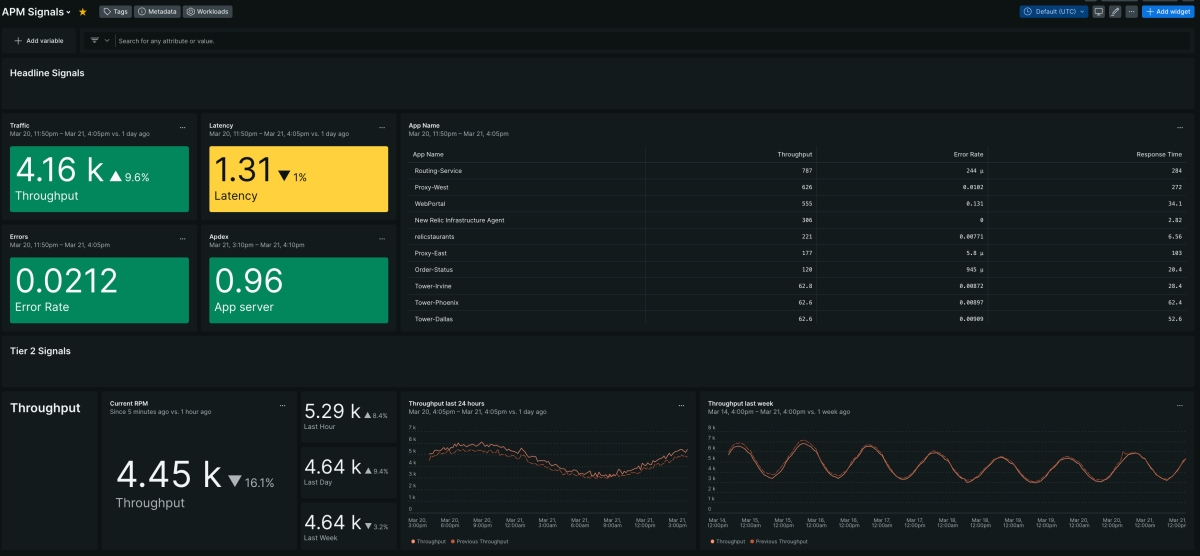Select the Tower-Dallas table row
1200x556 pixels.
tap(798, 318)
